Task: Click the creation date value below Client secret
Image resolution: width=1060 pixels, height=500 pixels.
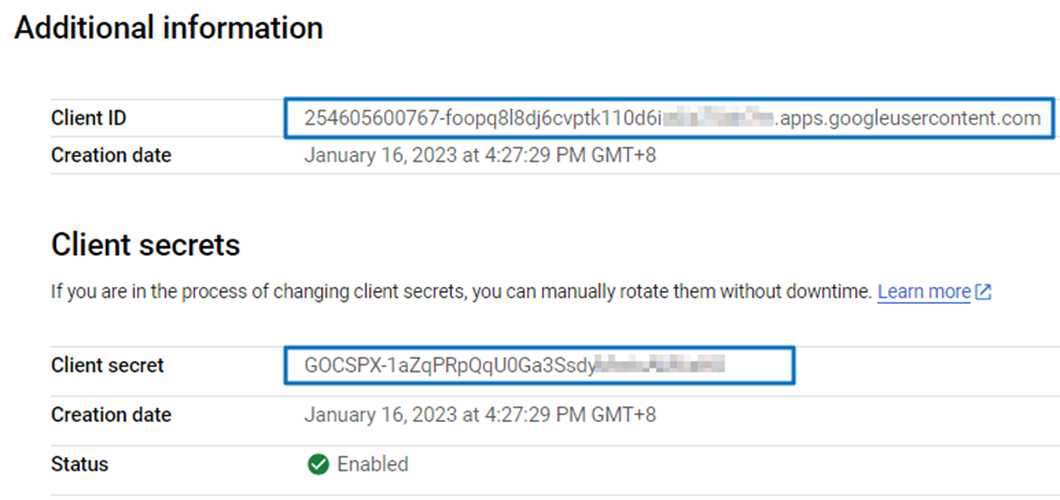Action: coord(480,414)
